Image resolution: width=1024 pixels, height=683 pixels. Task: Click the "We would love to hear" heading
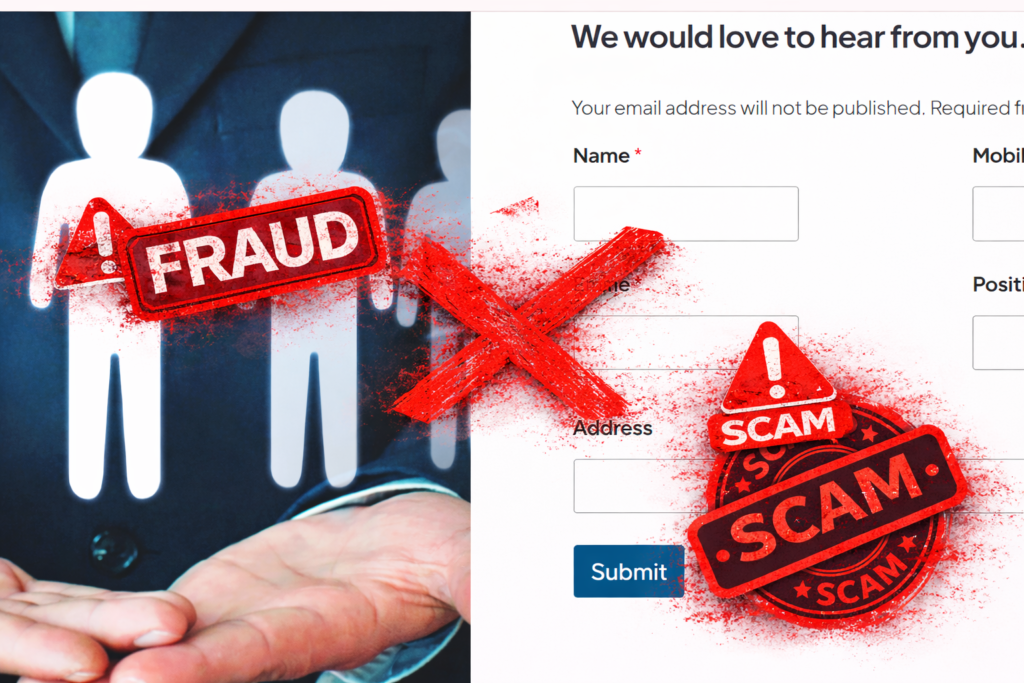(x=797, y=37)
